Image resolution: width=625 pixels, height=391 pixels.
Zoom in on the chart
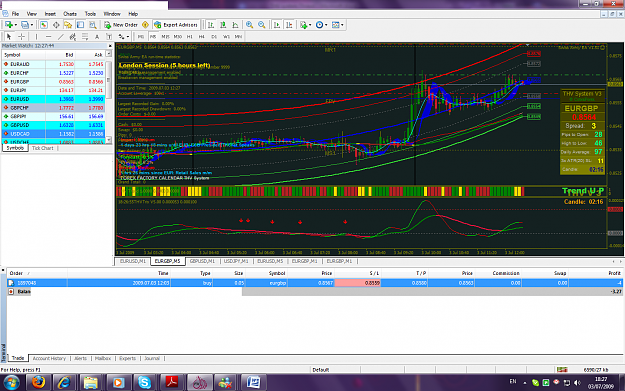[250, 25]
